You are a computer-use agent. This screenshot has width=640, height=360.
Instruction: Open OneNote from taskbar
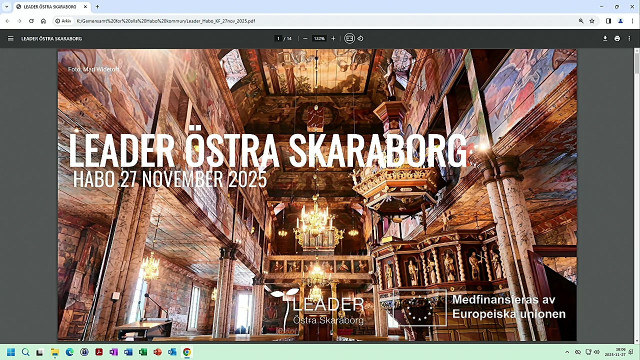113,352
